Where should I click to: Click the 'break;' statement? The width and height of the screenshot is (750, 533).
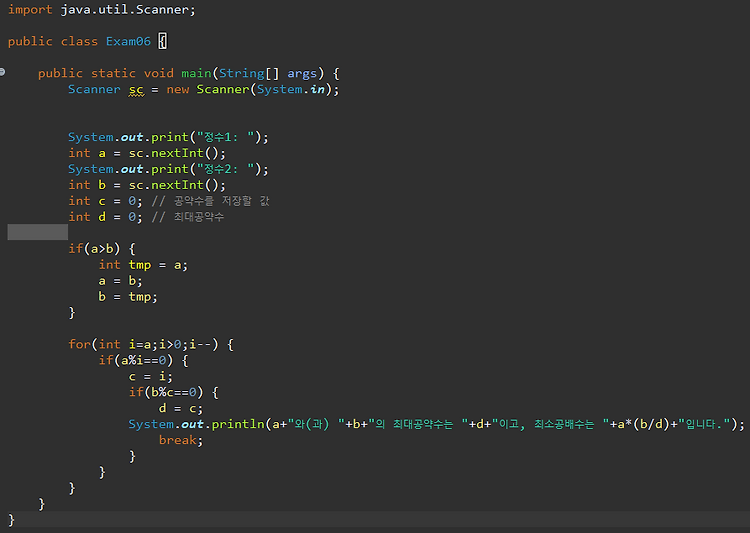click(x=181, y=440)
